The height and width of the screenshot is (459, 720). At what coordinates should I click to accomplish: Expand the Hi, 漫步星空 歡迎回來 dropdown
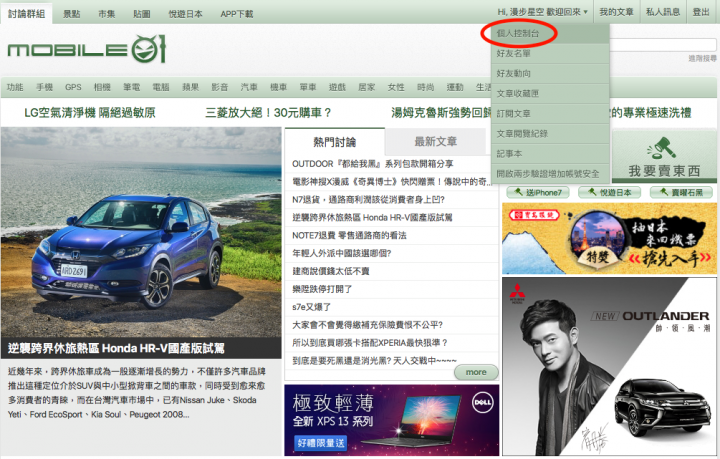[x=543, y=12]
